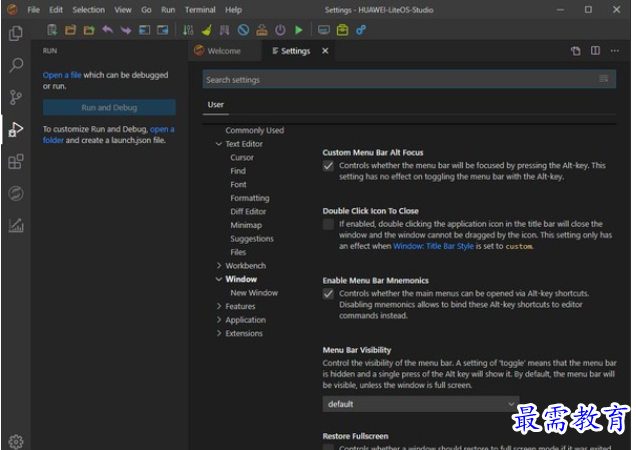
Task: Open the serial terminal monitor icon
Action: point(324,30)
